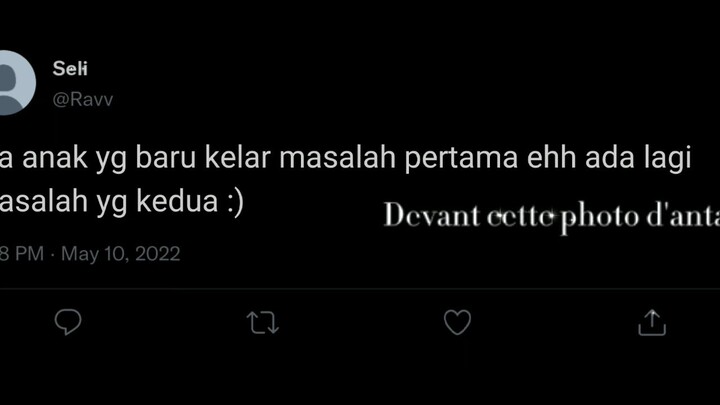Click the word 'anak' in tweet text
Viewport: 720px width, 405px height.
(x=55, y=157)
